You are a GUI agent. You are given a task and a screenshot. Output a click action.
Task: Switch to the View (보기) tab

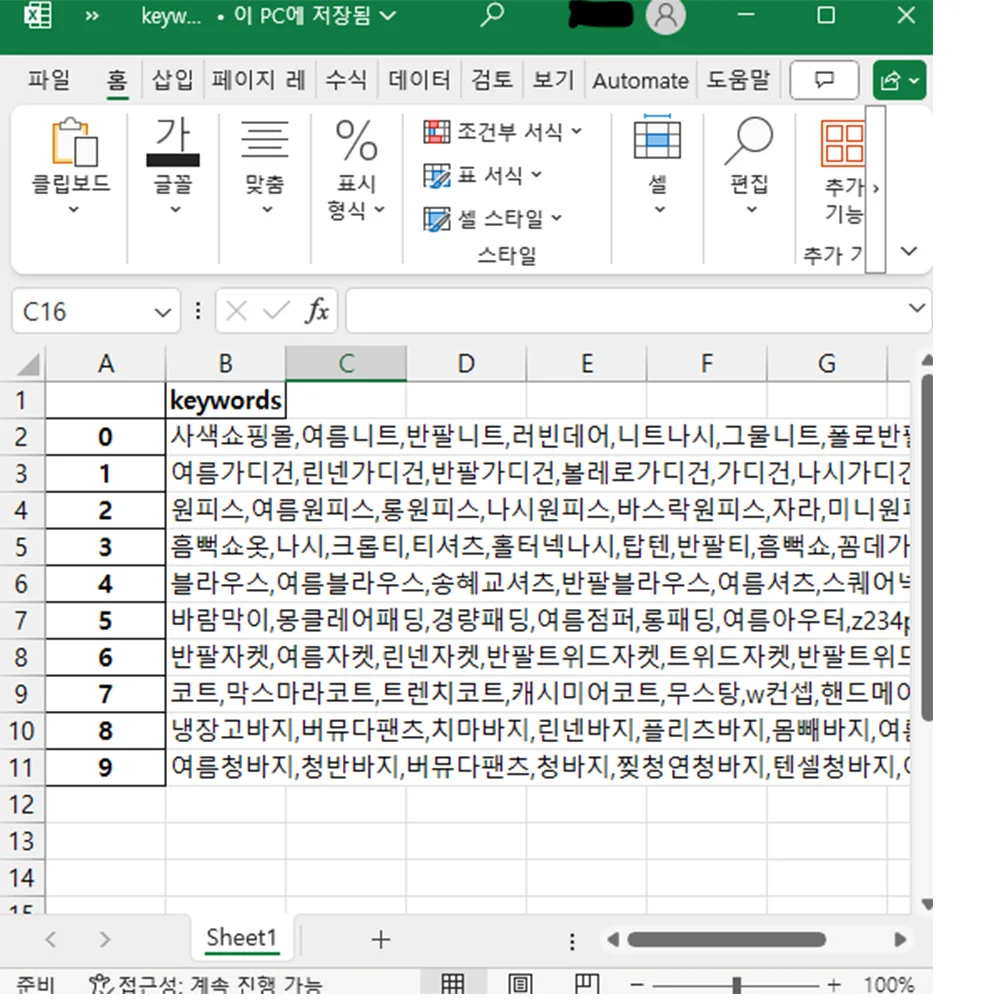pos(554,80)
